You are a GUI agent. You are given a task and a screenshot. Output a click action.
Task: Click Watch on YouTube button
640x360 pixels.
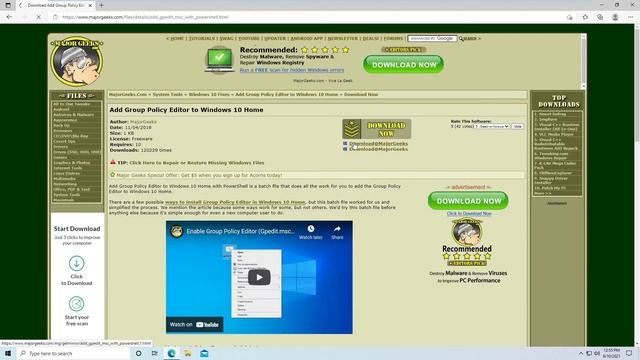pyautogui.click(x=195, y=324)
